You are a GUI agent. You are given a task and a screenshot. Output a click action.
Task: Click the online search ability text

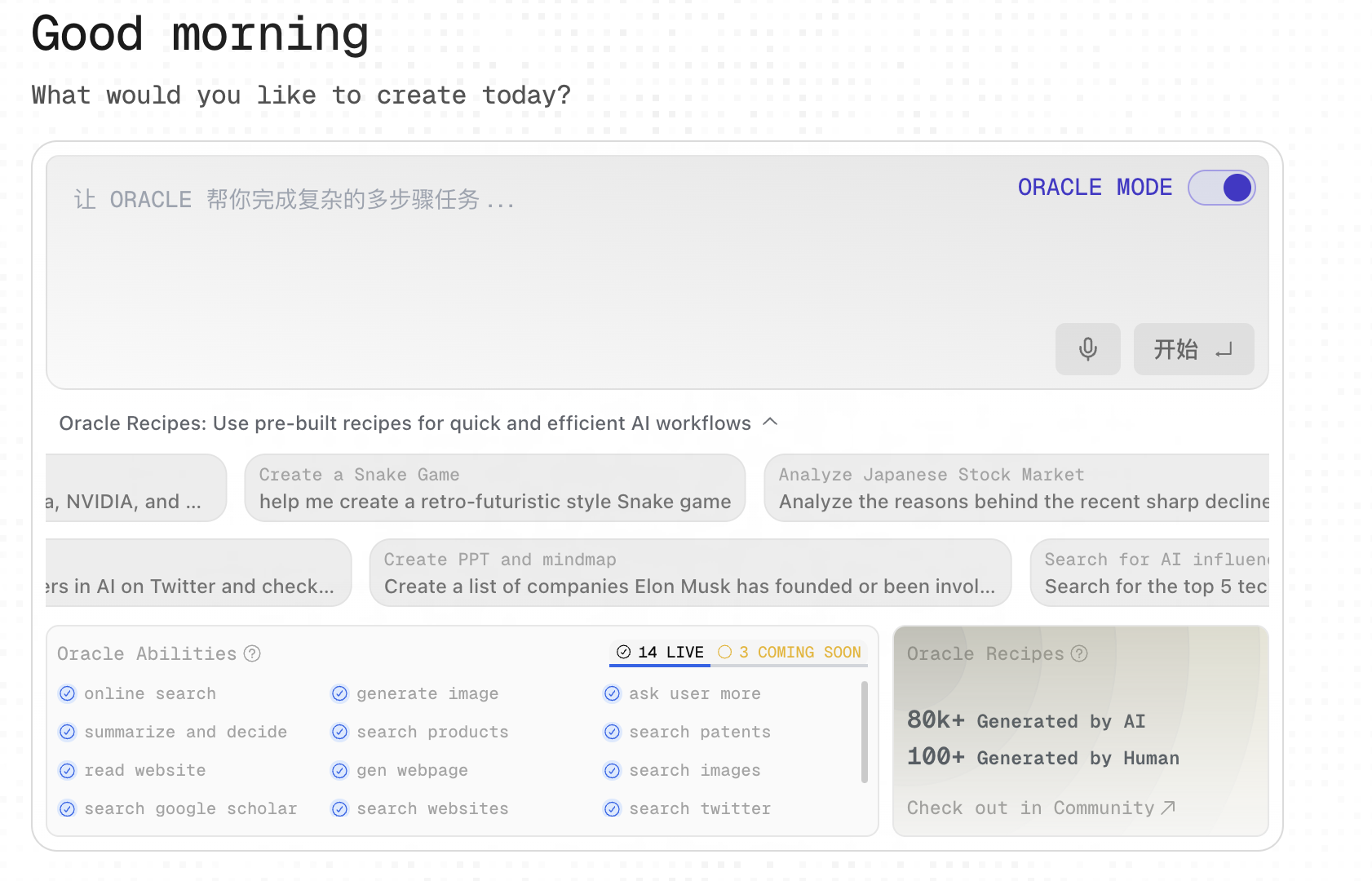pos(150,693)
